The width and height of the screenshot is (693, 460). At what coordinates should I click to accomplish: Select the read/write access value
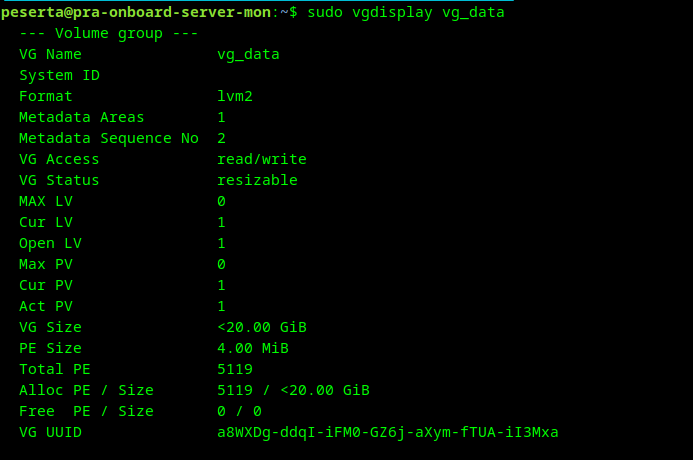click(x=262, y=160)
